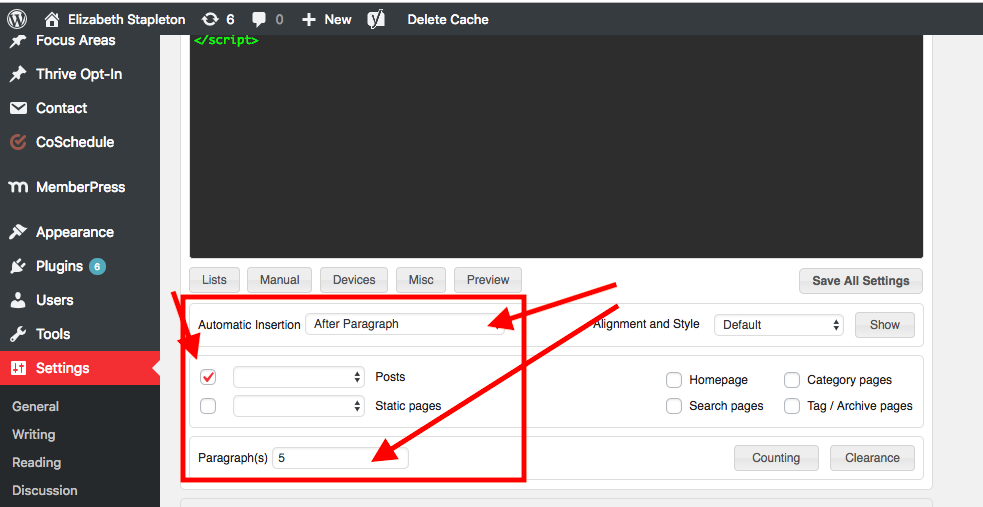Open the WordPress logo menu
The image size is (983, 507).
17,19
